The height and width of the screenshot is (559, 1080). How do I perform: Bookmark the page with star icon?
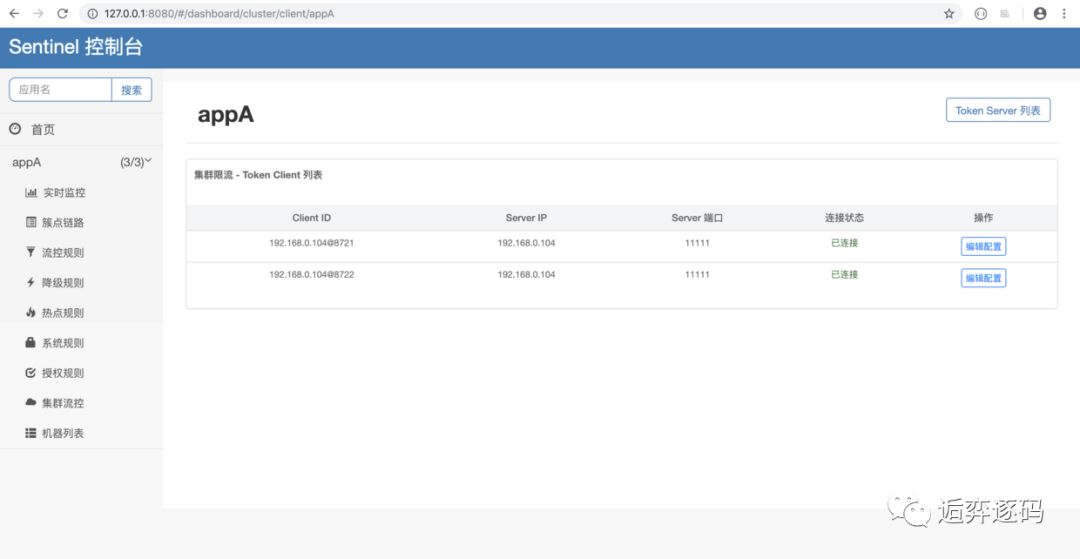948,14
